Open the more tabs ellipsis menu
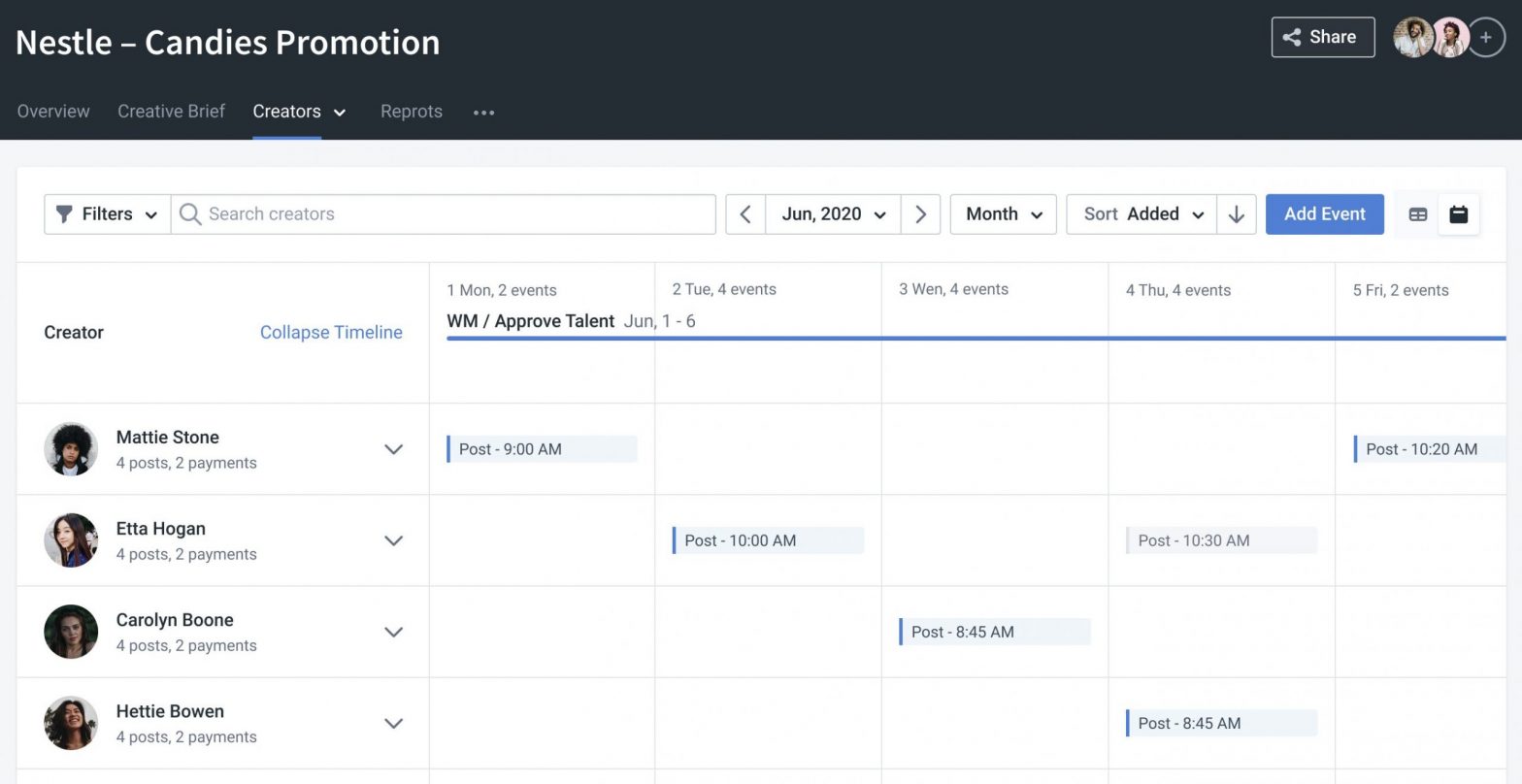1522x784 pixels. (483, 113)
